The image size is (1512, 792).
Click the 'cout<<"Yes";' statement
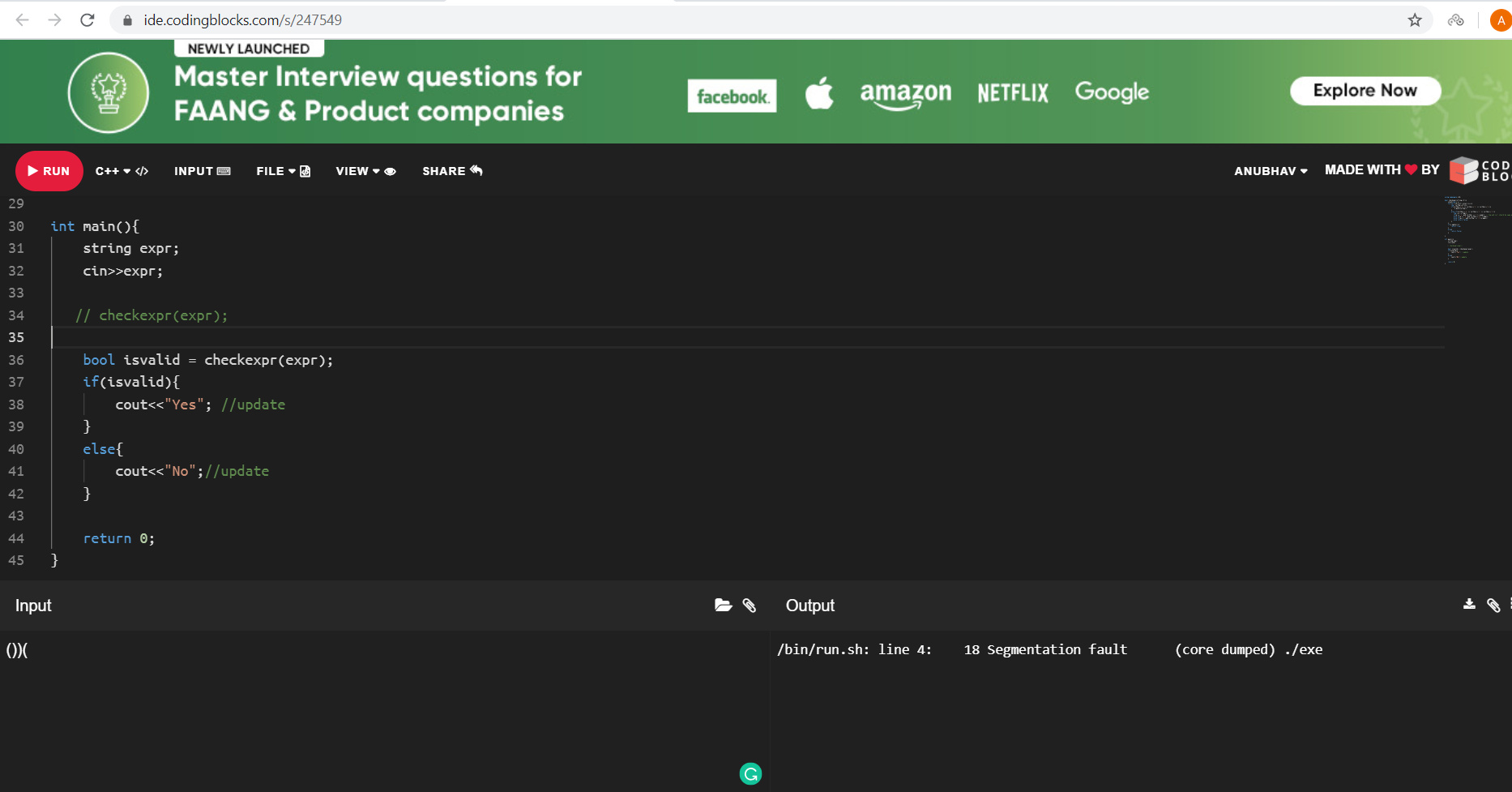[164, 405]
